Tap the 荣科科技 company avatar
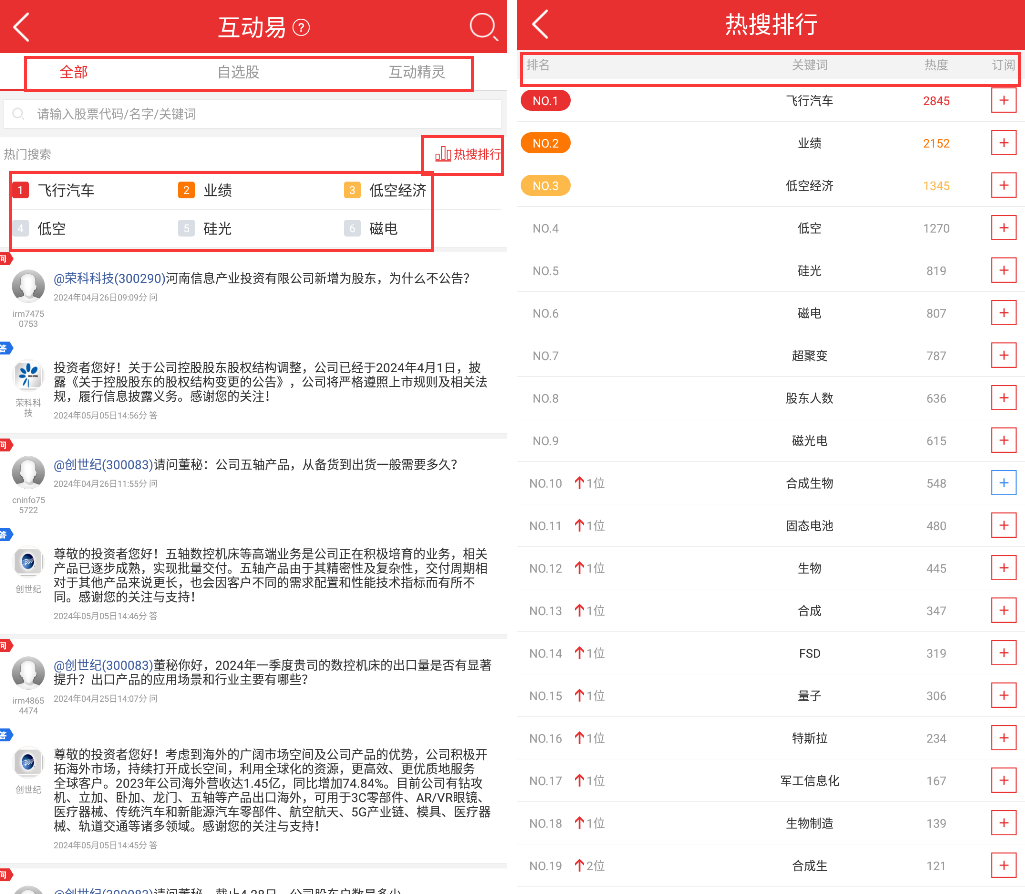This screenshot has height=894, width=1025. 28,375
